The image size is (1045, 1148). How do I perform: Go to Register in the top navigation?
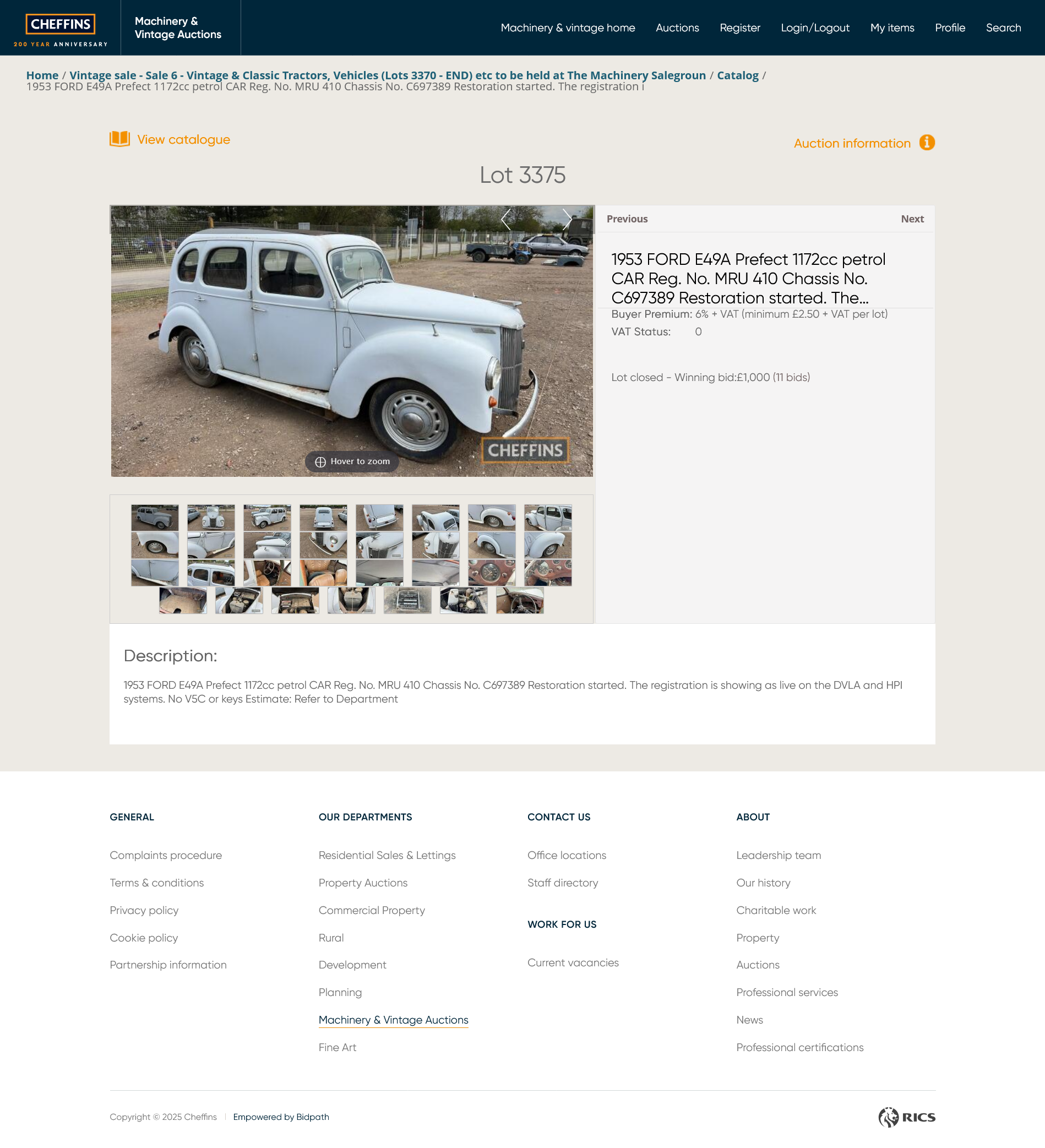point(740,28)
